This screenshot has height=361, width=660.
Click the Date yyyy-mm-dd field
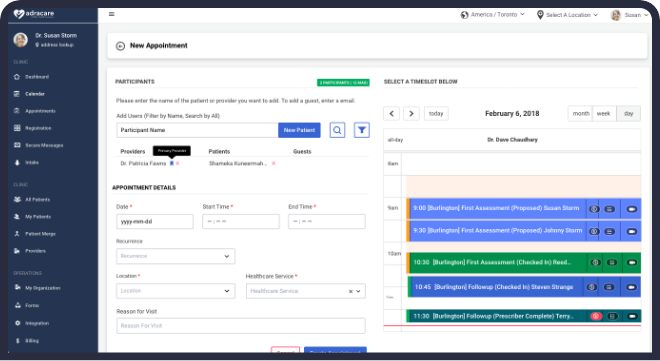click(154, 222)
